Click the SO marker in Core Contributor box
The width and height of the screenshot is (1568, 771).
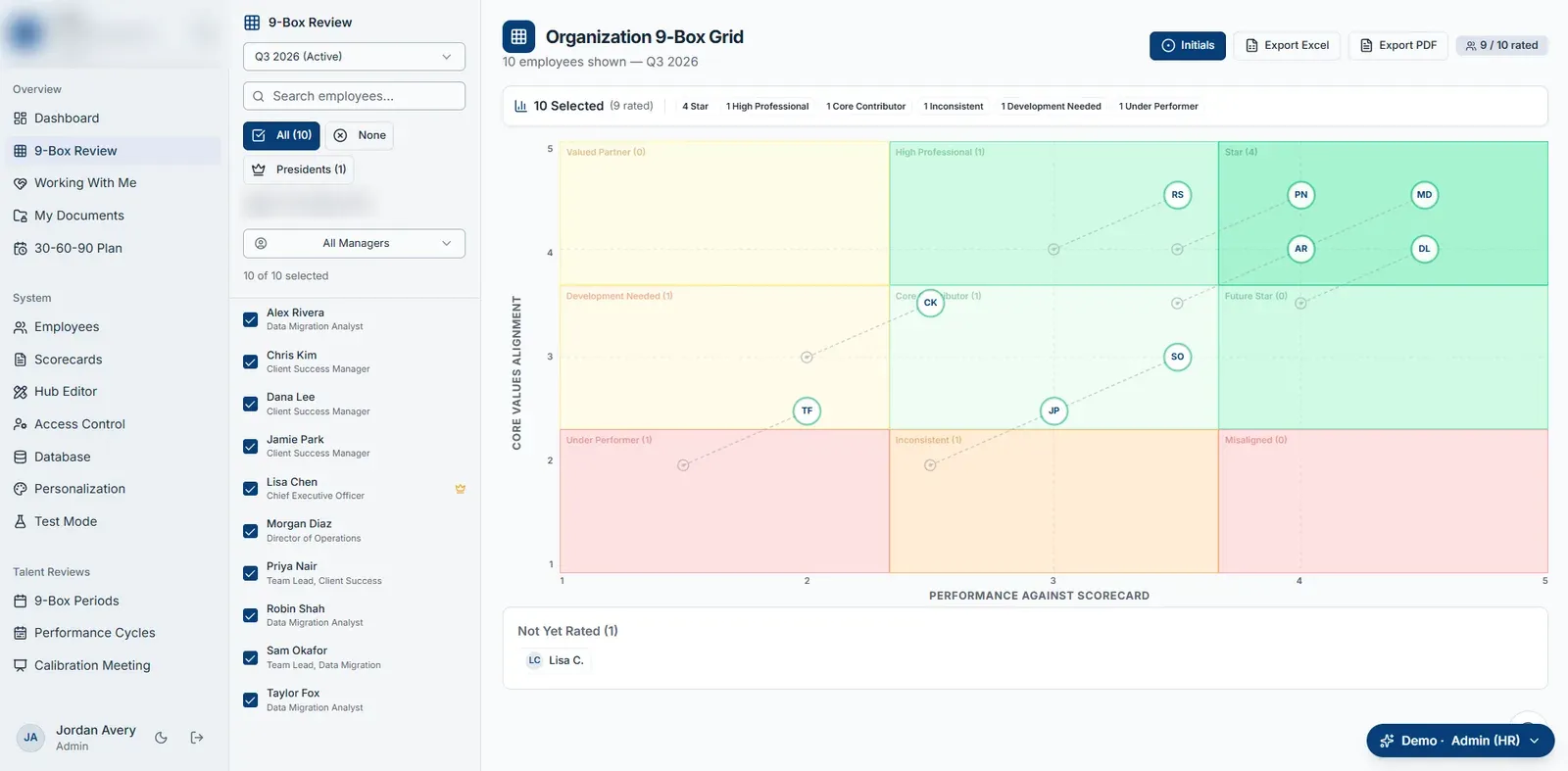point(1177,357)
